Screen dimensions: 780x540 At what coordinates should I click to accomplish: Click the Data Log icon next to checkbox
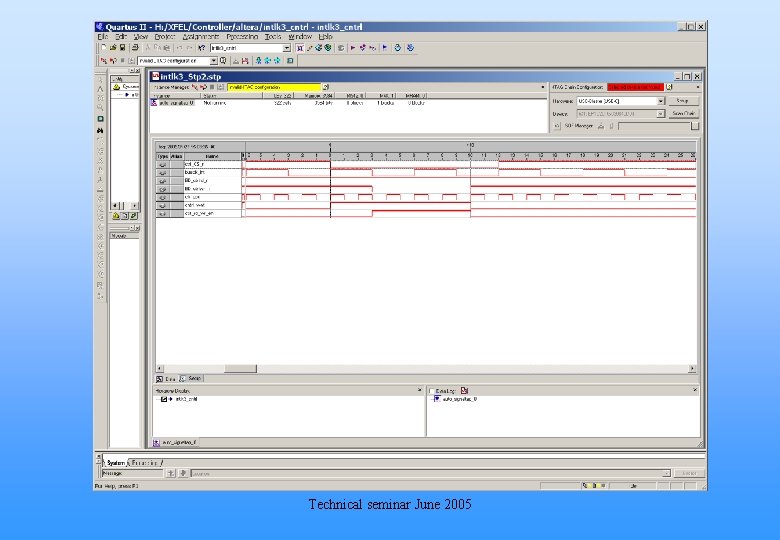[x=464, y=391]
